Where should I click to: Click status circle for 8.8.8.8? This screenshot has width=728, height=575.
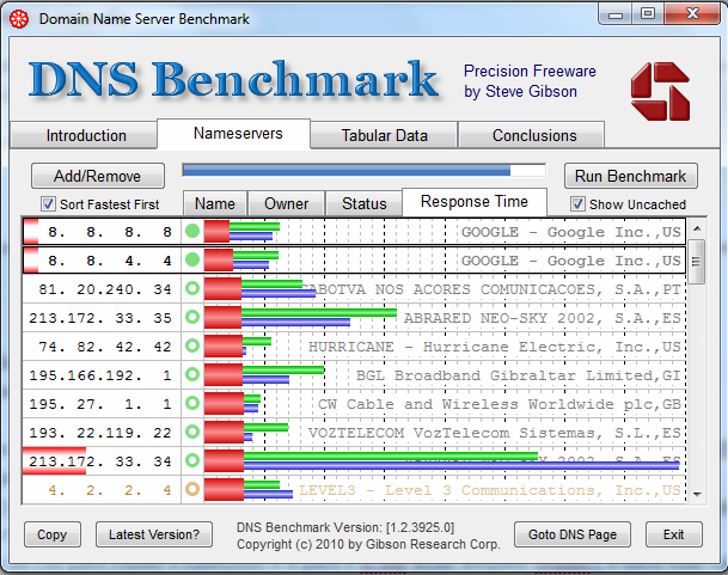pyautogui.click(x=192, y=231)
